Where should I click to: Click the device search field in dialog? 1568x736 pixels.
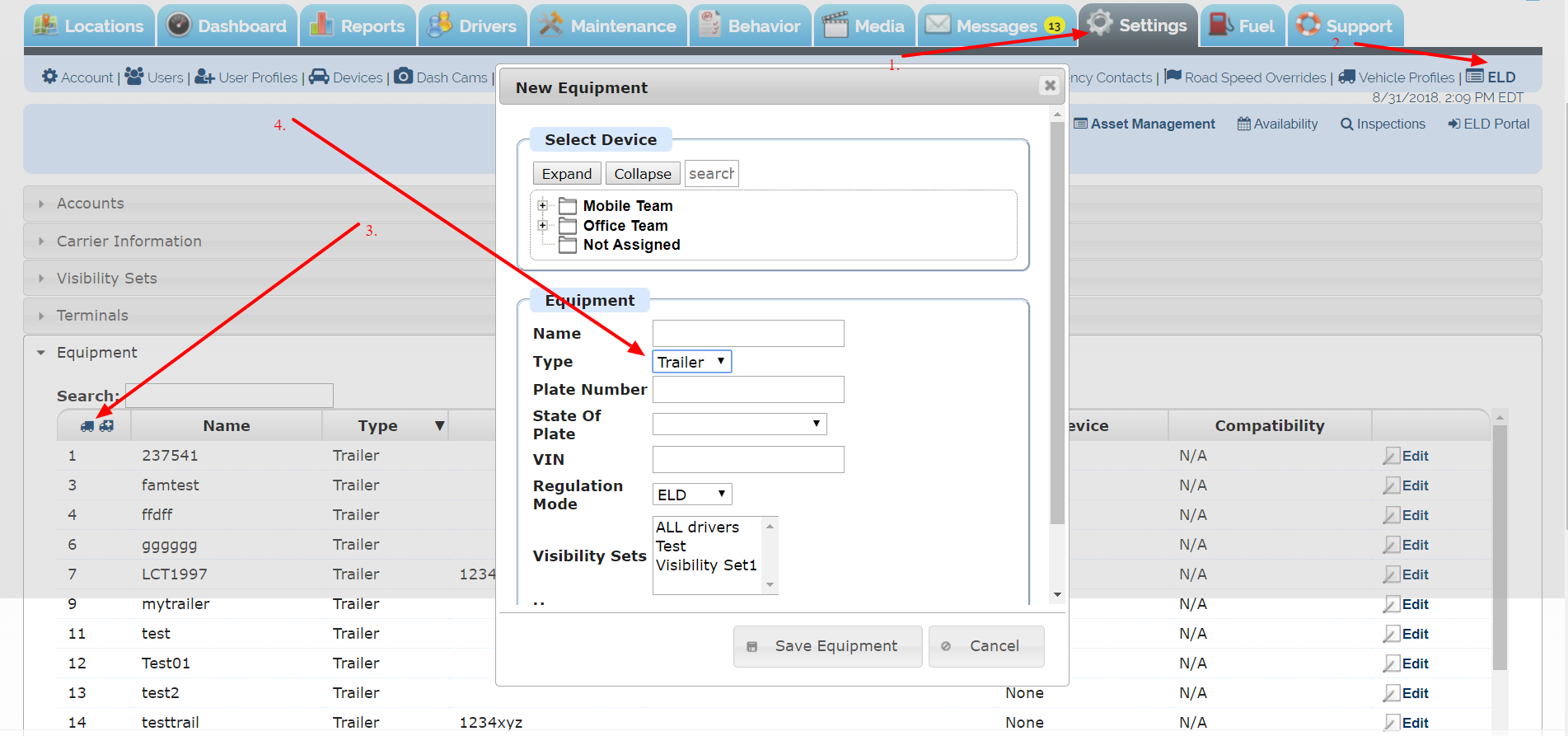pyautogui.click(x=712, y=174)
